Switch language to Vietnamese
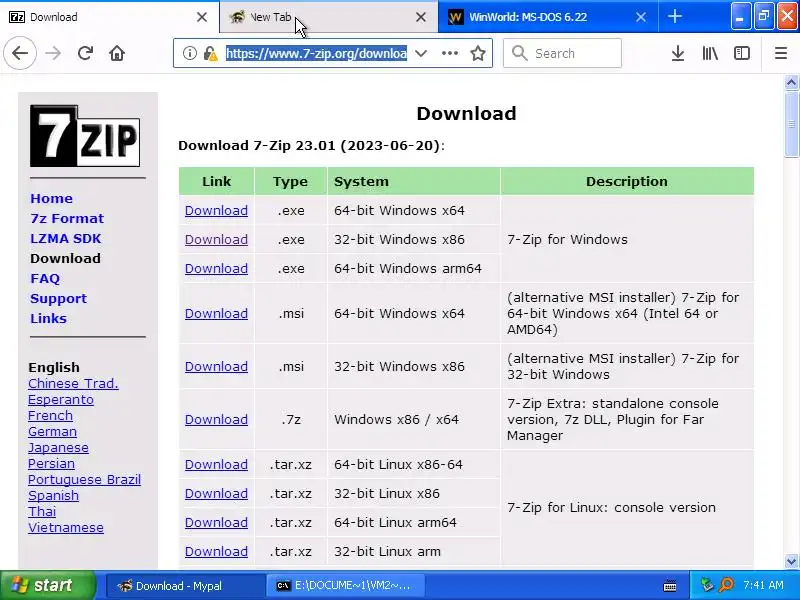 tap(66, 528)
